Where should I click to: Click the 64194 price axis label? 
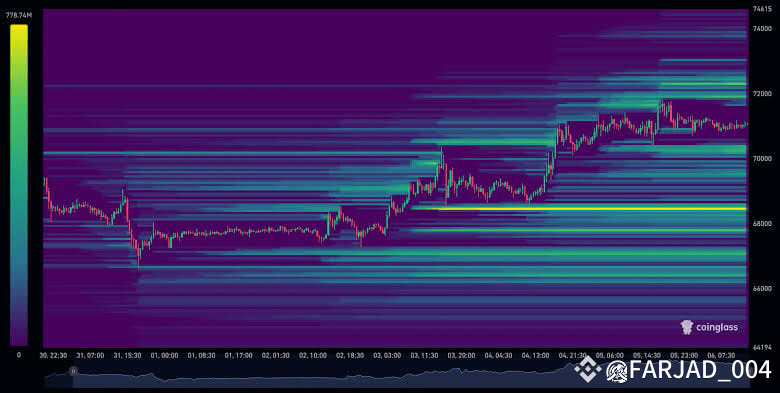coord(762,347)
